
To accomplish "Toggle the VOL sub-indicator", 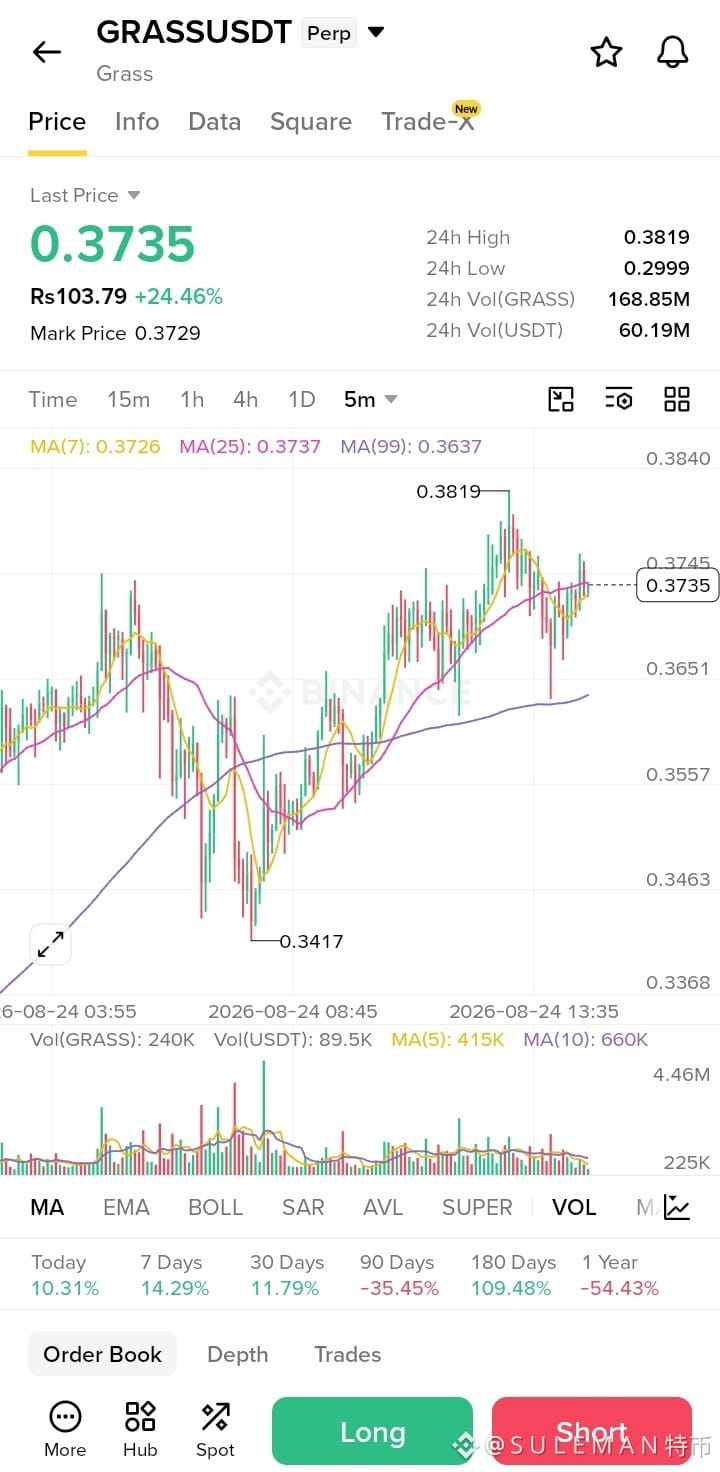I will (574, 1207).
